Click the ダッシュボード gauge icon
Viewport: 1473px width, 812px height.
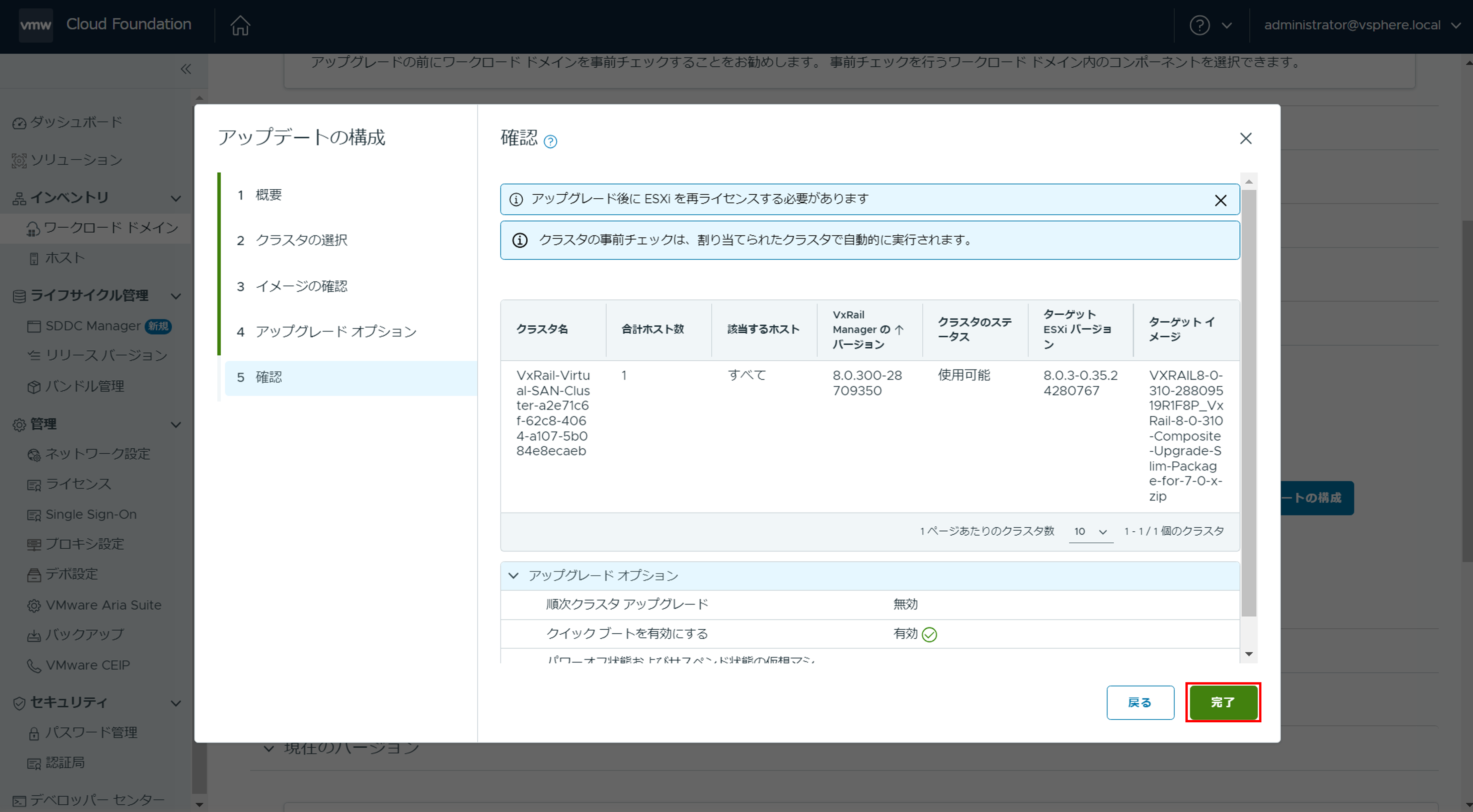tap(19, 123)
